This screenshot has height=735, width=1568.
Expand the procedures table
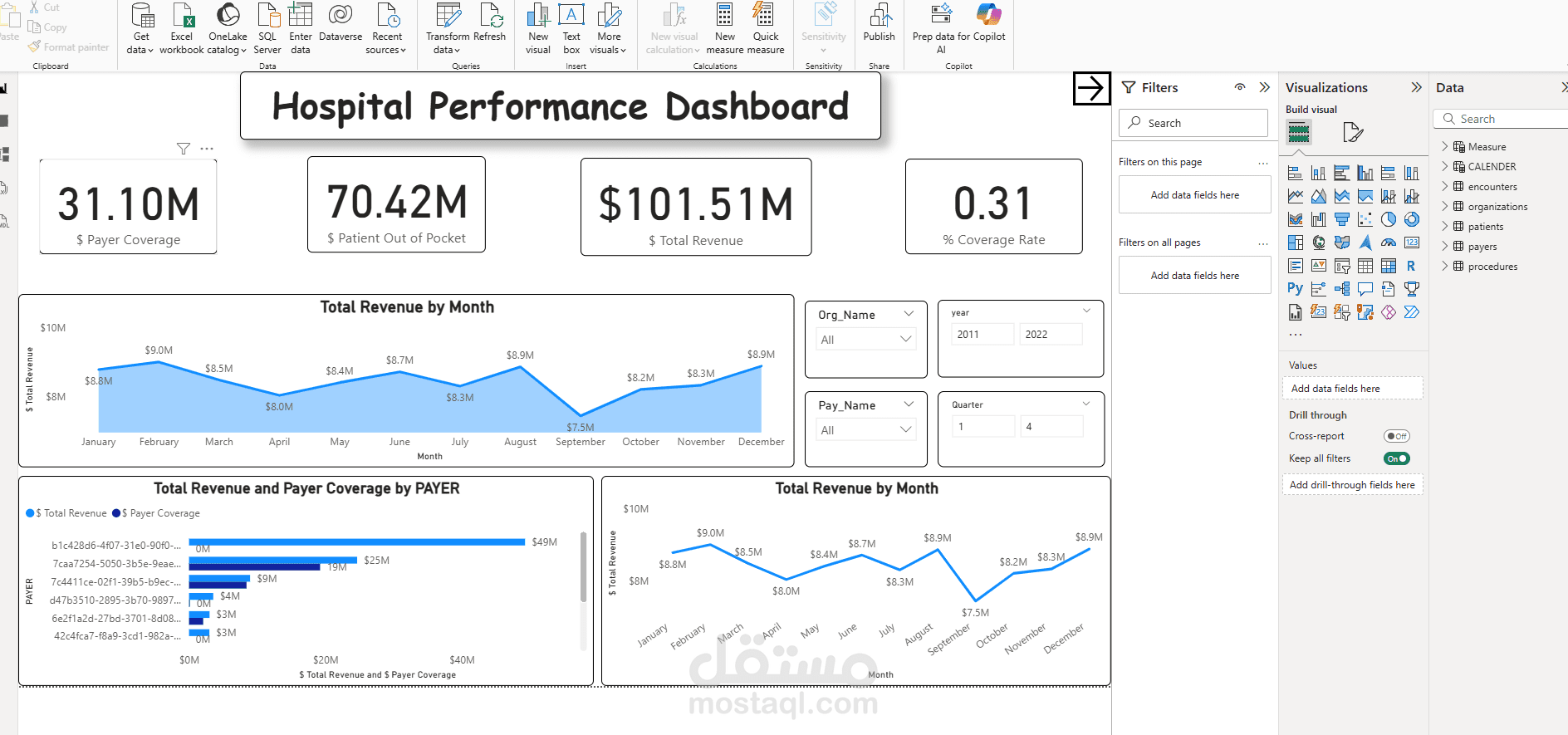(x=1445, y=266)
